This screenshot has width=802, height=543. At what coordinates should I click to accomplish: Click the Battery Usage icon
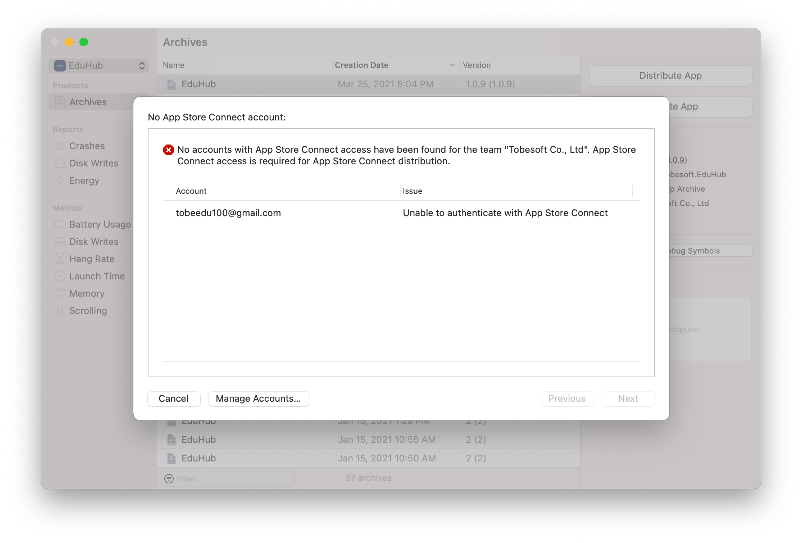[60, 225]
